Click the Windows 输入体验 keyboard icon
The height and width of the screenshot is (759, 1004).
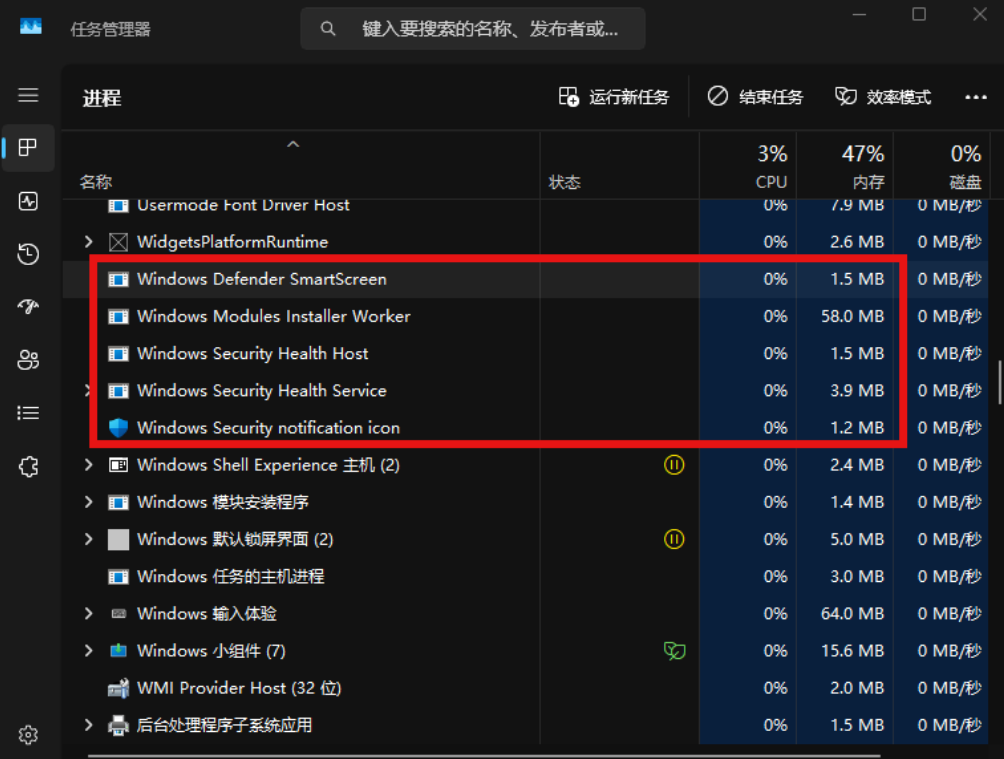pos(118,614)
